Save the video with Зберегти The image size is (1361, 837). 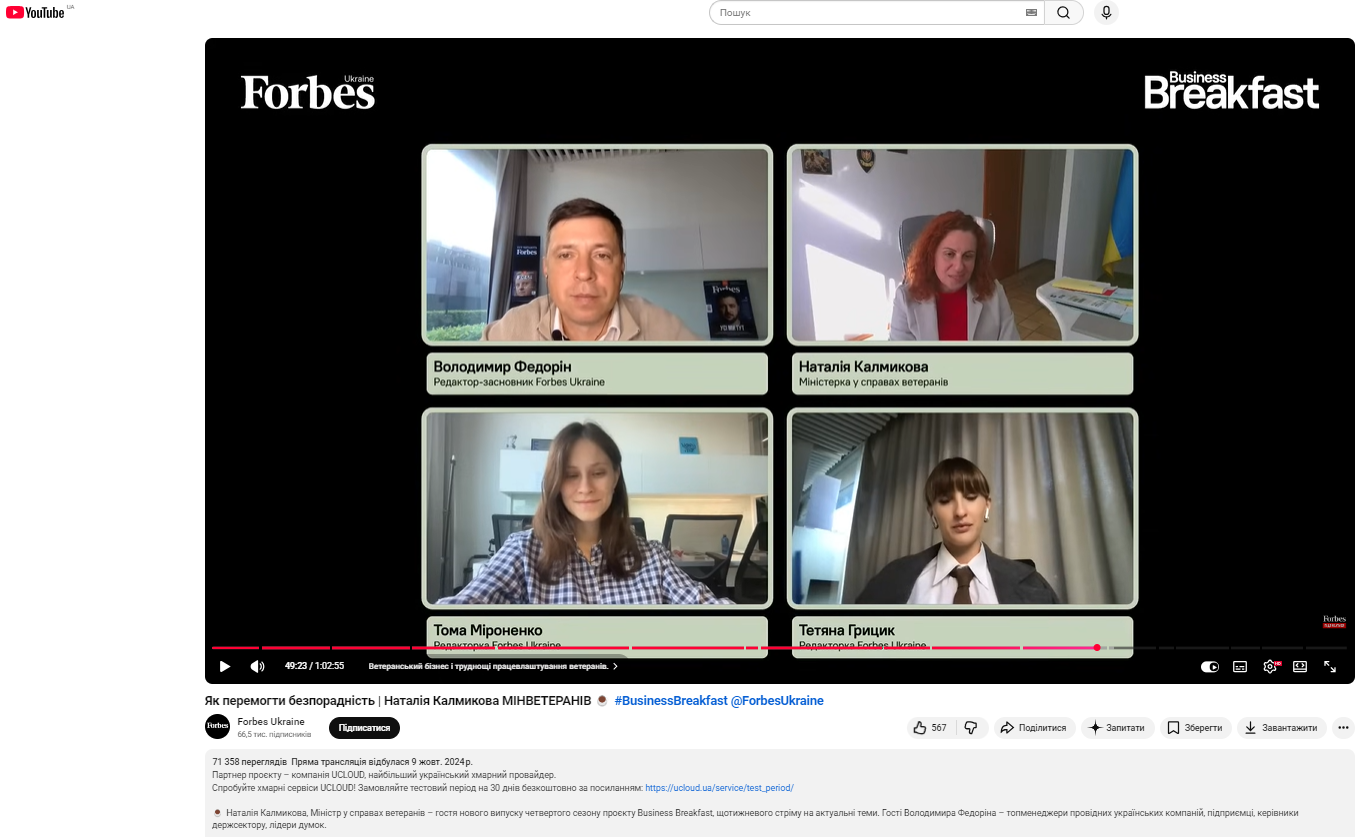click(1195, 728)
